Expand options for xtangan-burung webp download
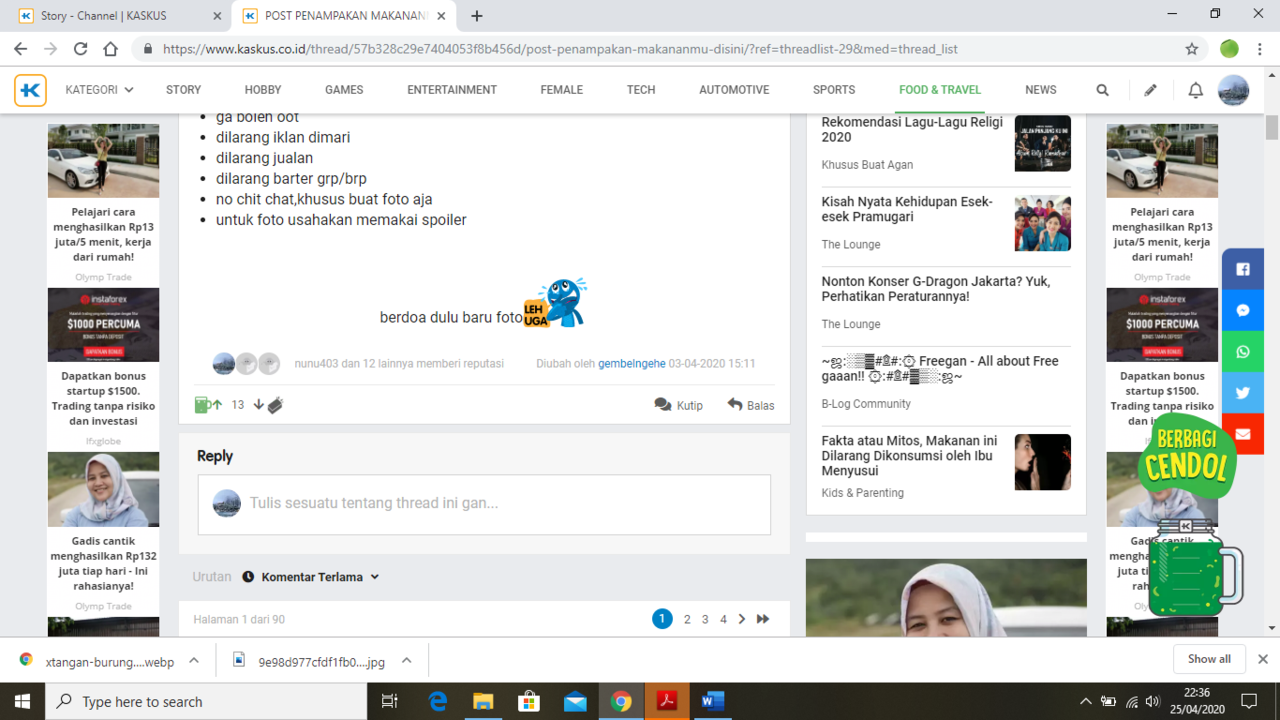Viewport: 1280px width, 720px height. [194, 660]
